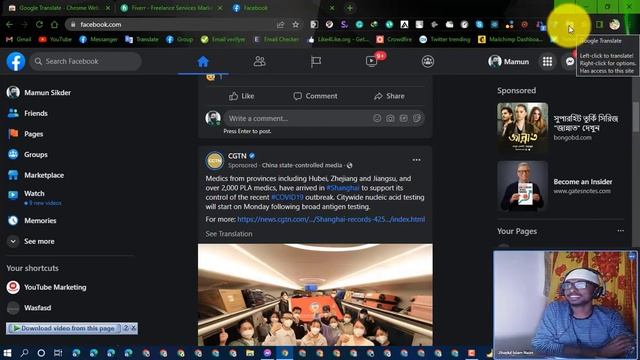Open File Explorer from taskbar

click(x=250, y=353)
